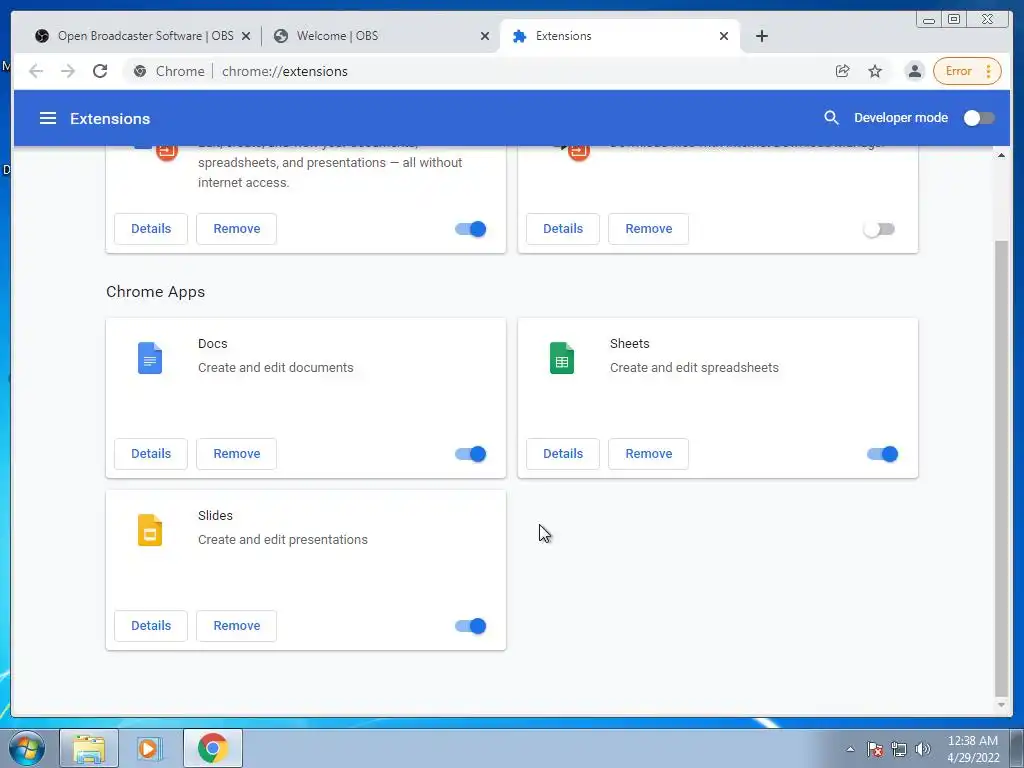
Task: Open the Windows Start menu
Action: pos(27,748)
